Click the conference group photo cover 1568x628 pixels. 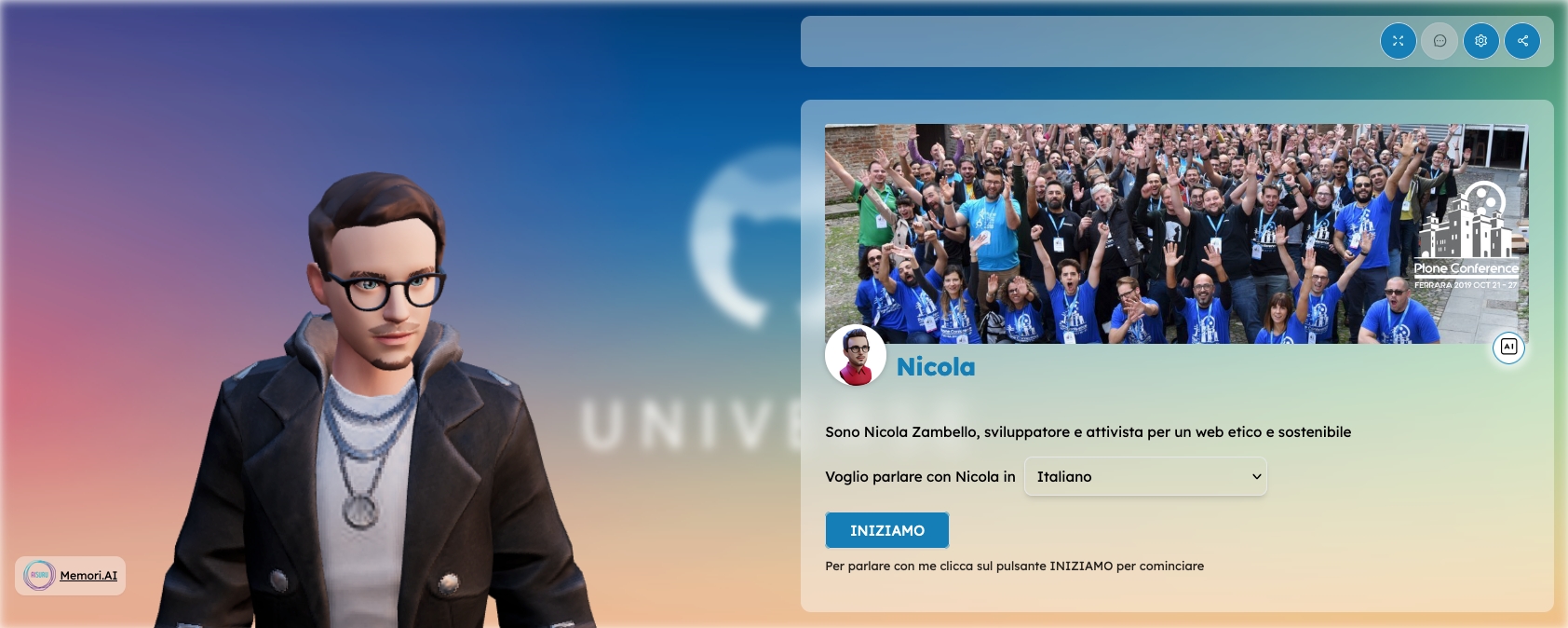[1177, 234]
